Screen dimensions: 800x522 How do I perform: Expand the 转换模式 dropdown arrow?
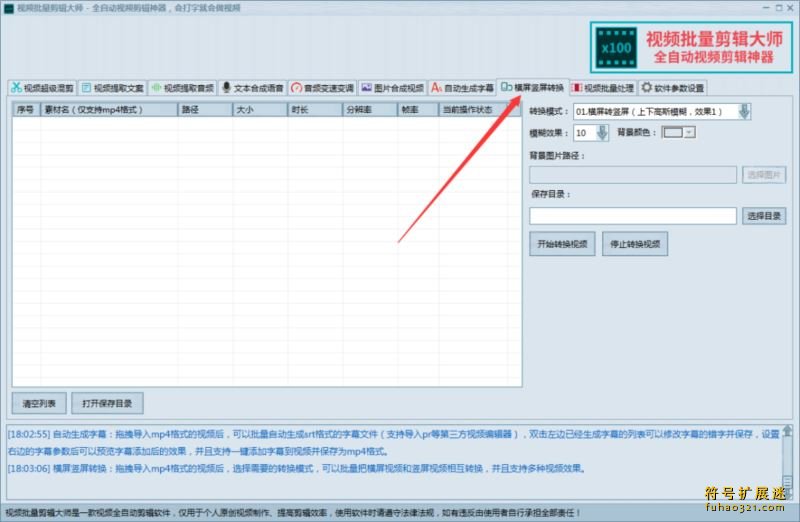[x=744, y=112]
